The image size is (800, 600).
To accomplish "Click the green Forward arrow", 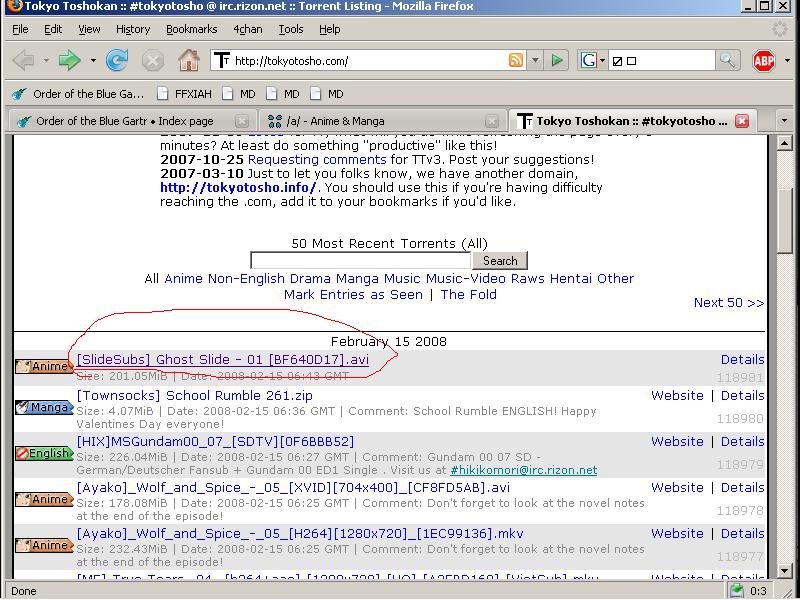I will [x=70, y=61].
